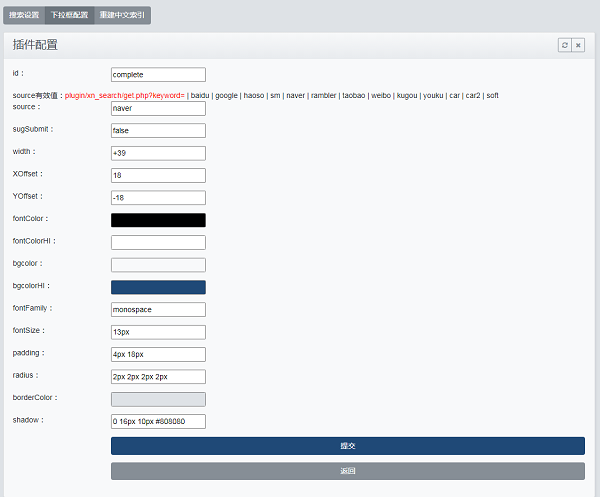Open the dark blue bgcolorHl swatch
This screenshot has width=600, height=497.
coord(158,287)
